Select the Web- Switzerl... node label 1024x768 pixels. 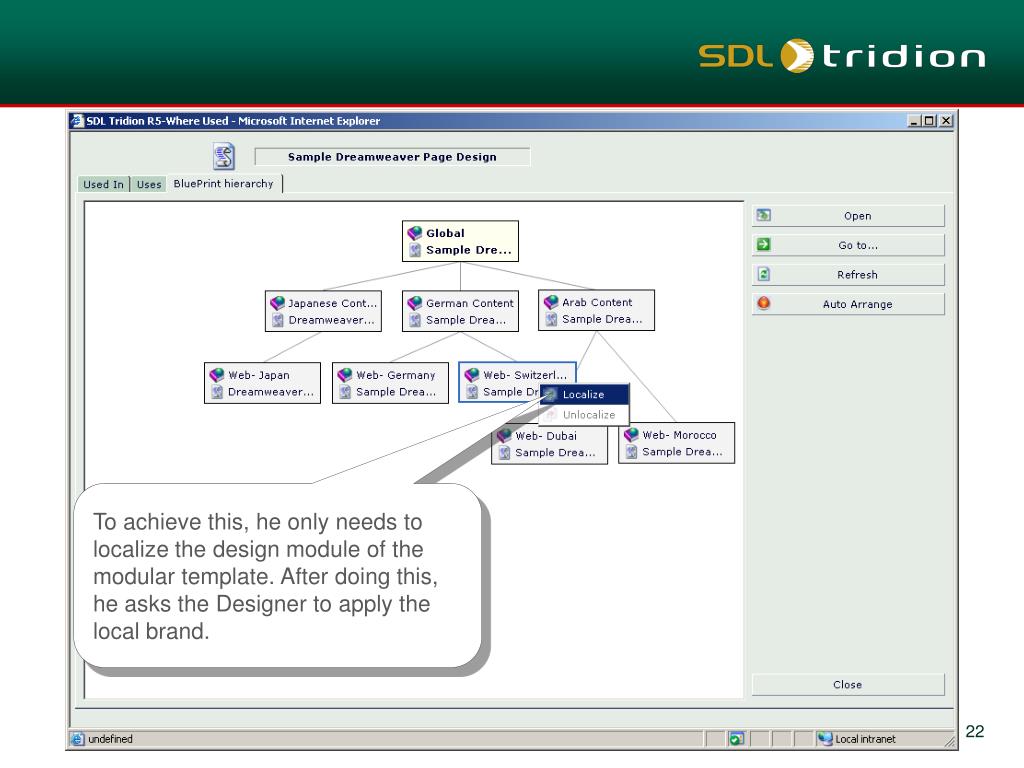(525, 375)
